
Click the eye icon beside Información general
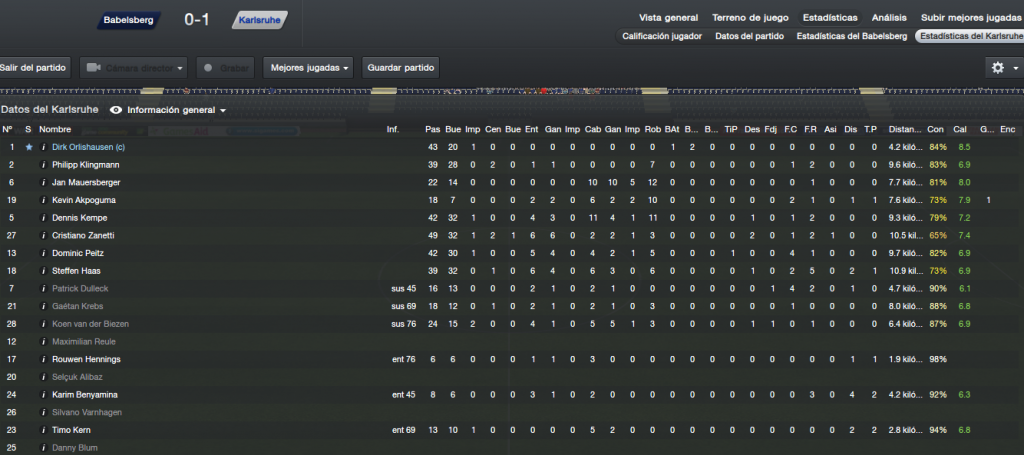[x=116, y=110]
